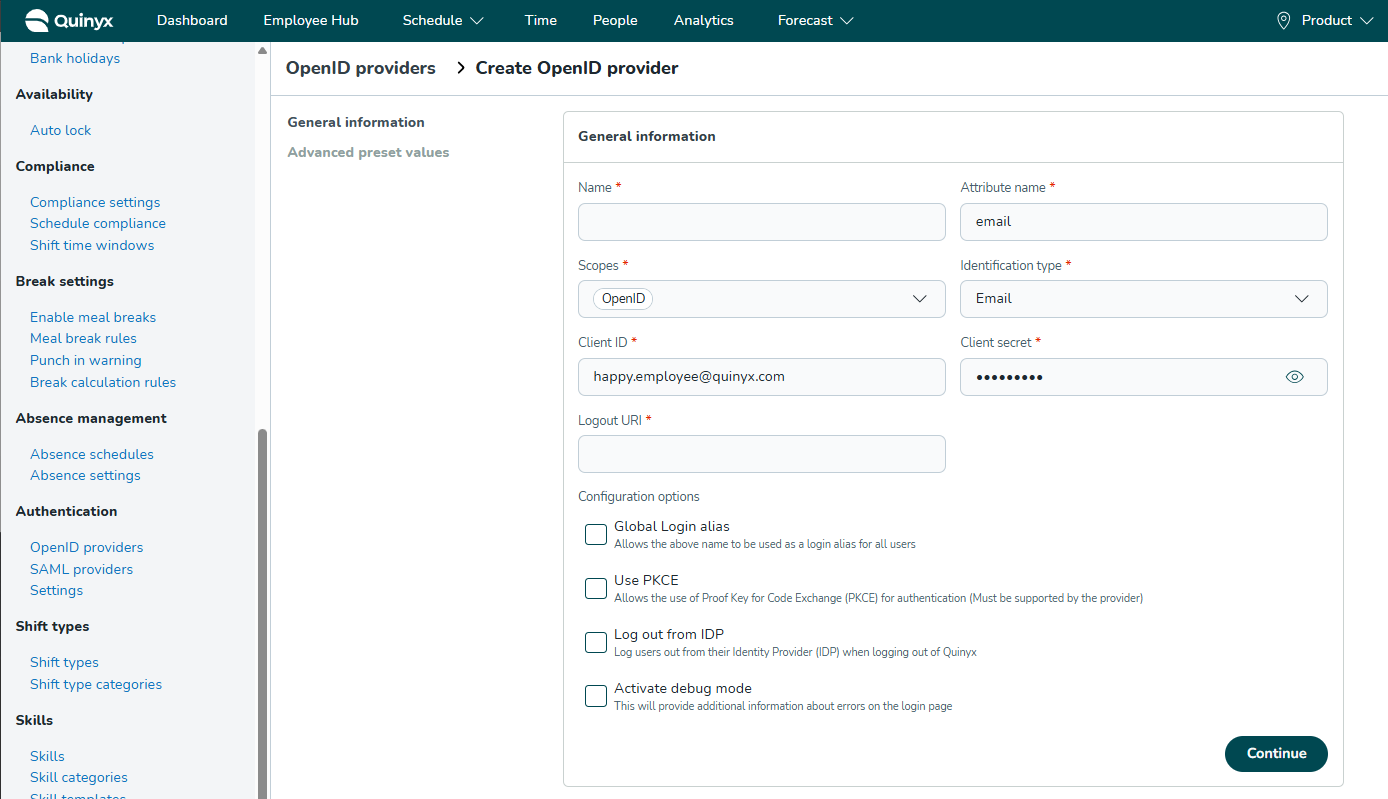Click the location pin icon

(1284, 21)
